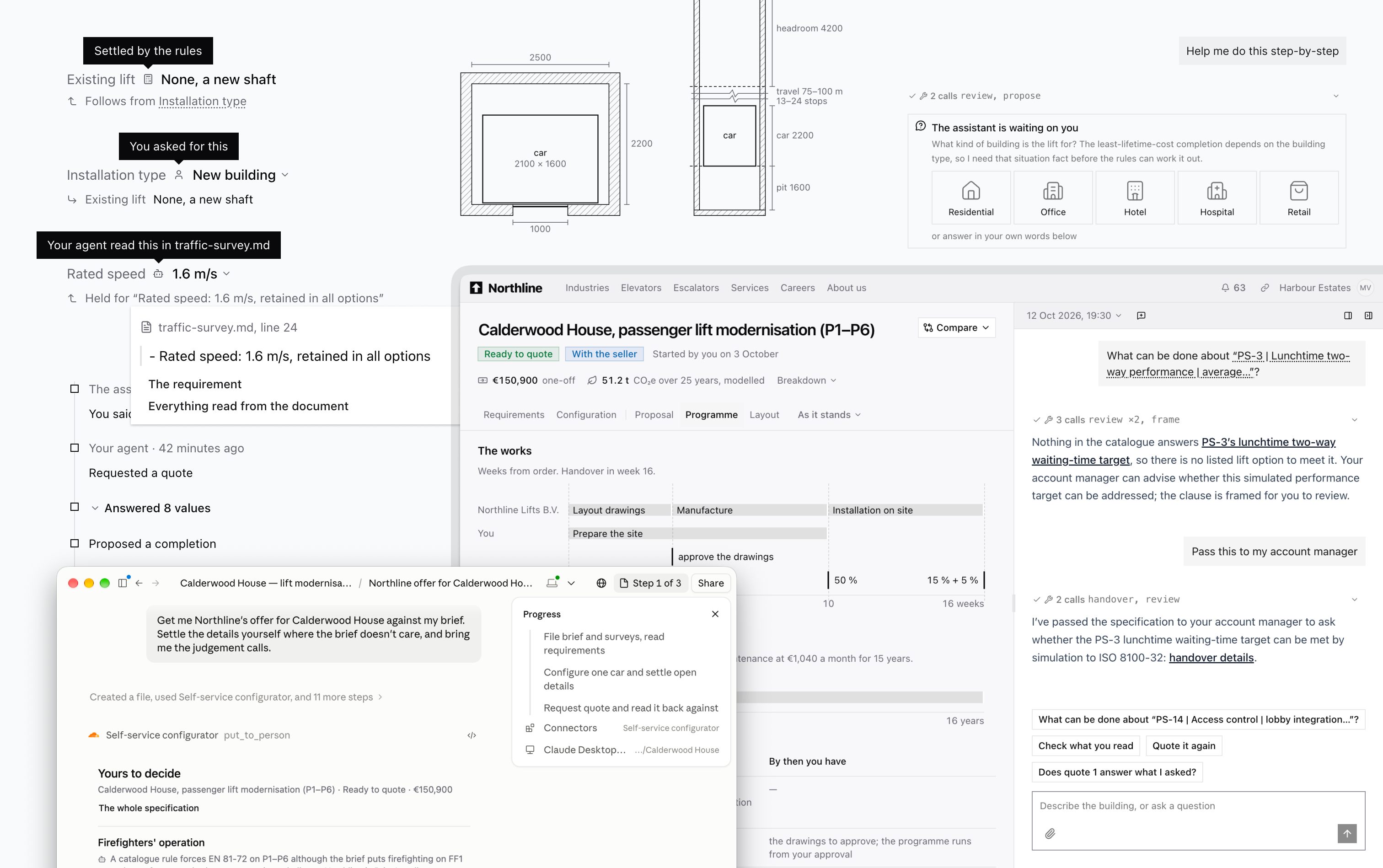Image resolution: width=1383 pixels, height=868 pixels.
Task: Open the notifications bell showing 63
Action: click(1233, 288)
